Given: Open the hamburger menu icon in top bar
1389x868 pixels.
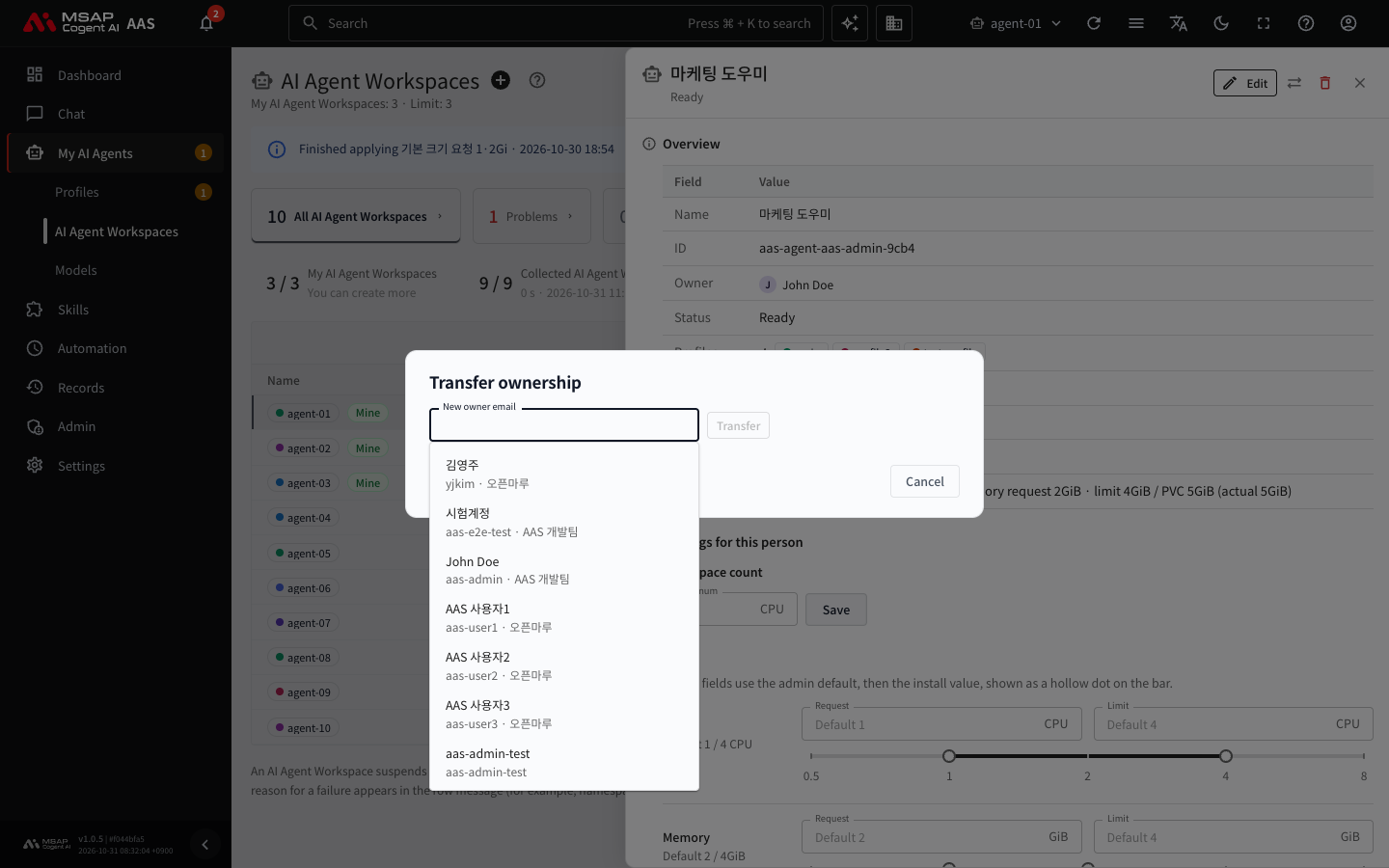Looking at the screenshot, I should pyautogui.click(x=1136, y=23).
